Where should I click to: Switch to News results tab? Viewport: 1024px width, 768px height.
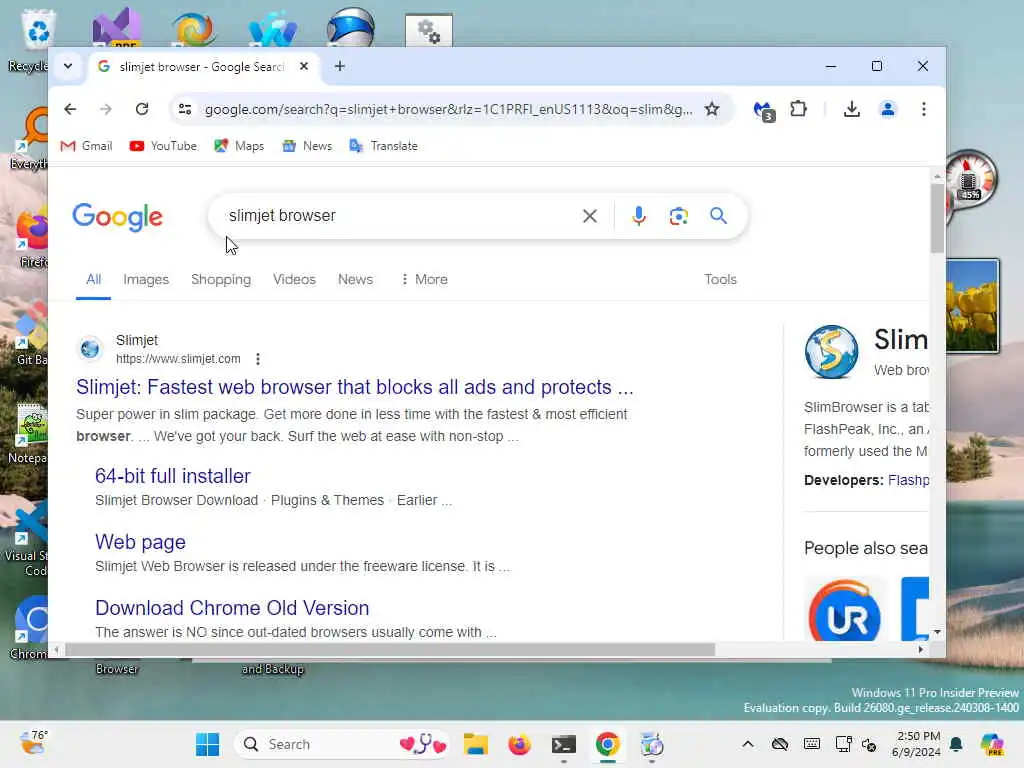[355, 280]
